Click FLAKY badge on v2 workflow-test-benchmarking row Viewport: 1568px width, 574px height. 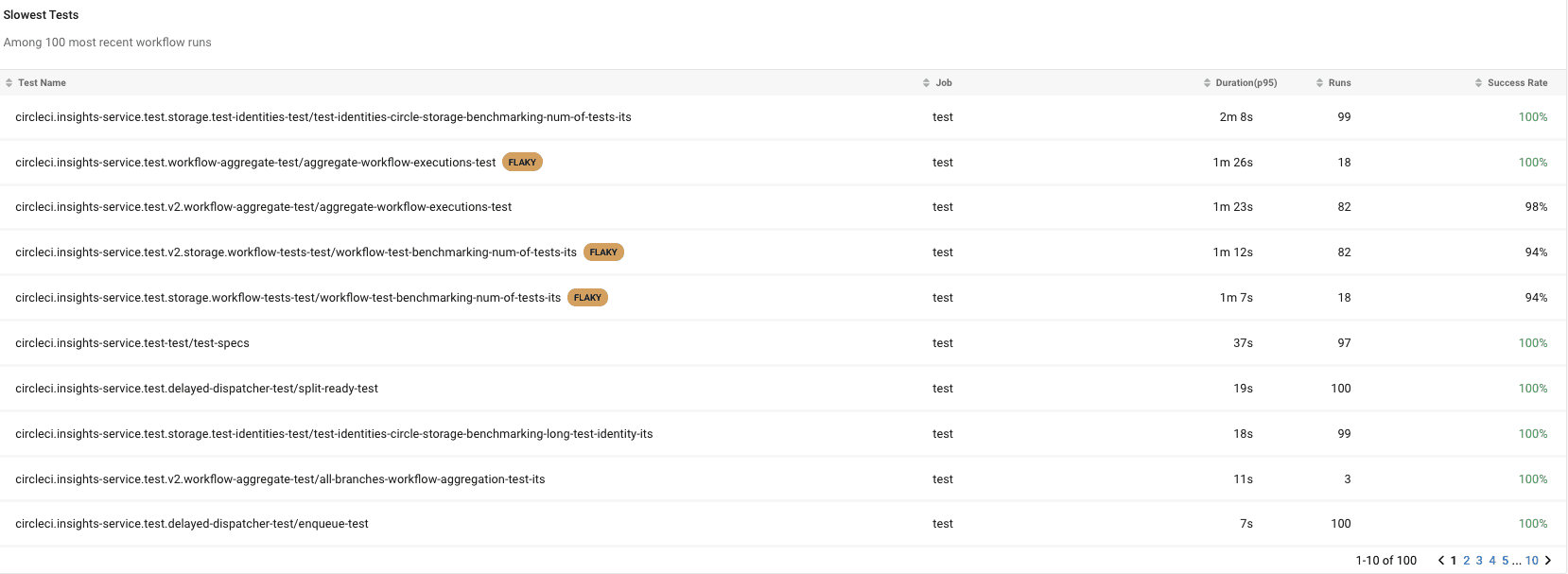603,252
